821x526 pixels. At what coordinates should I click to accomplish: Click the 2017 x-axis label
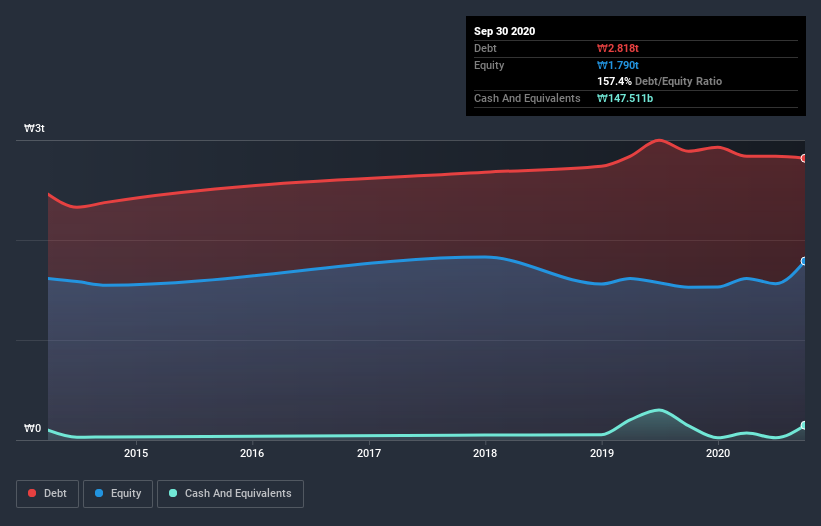click(369, 453)
